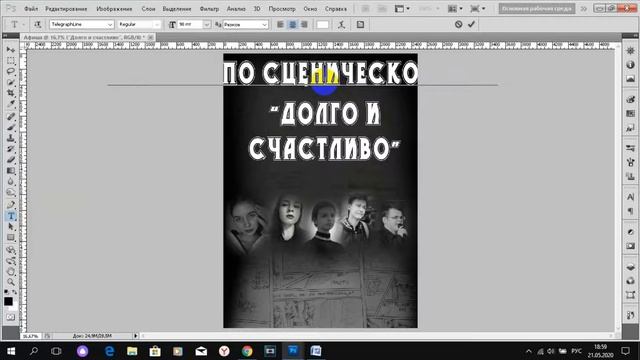Swap foreground and background colors

point(14,292)
